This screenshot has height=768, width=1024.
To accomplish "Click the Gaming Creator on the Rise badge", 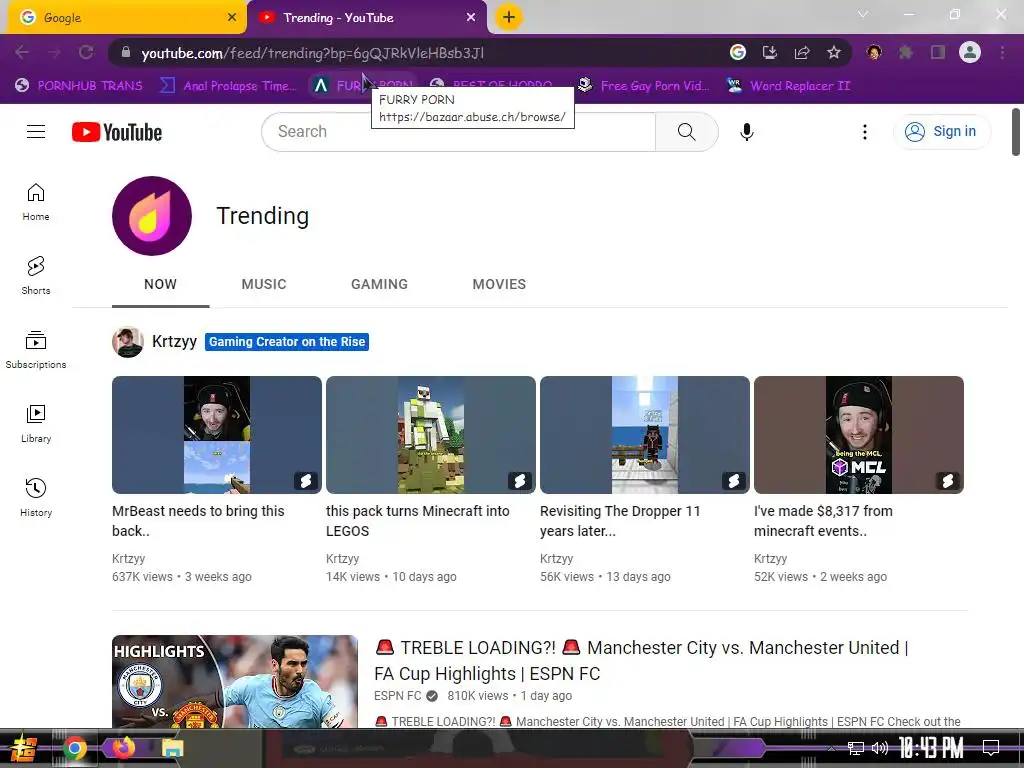I will pyautogui.click(x=287, y=342).
